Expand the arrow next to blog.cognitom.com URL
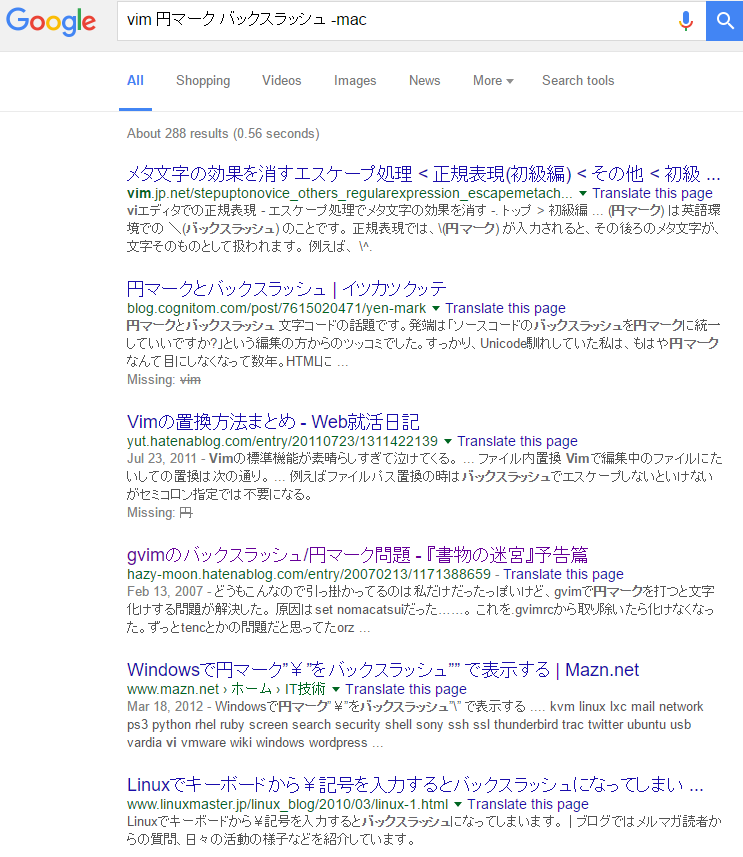The width and height of the screenshot is (743, 857). tap(436, 308)
